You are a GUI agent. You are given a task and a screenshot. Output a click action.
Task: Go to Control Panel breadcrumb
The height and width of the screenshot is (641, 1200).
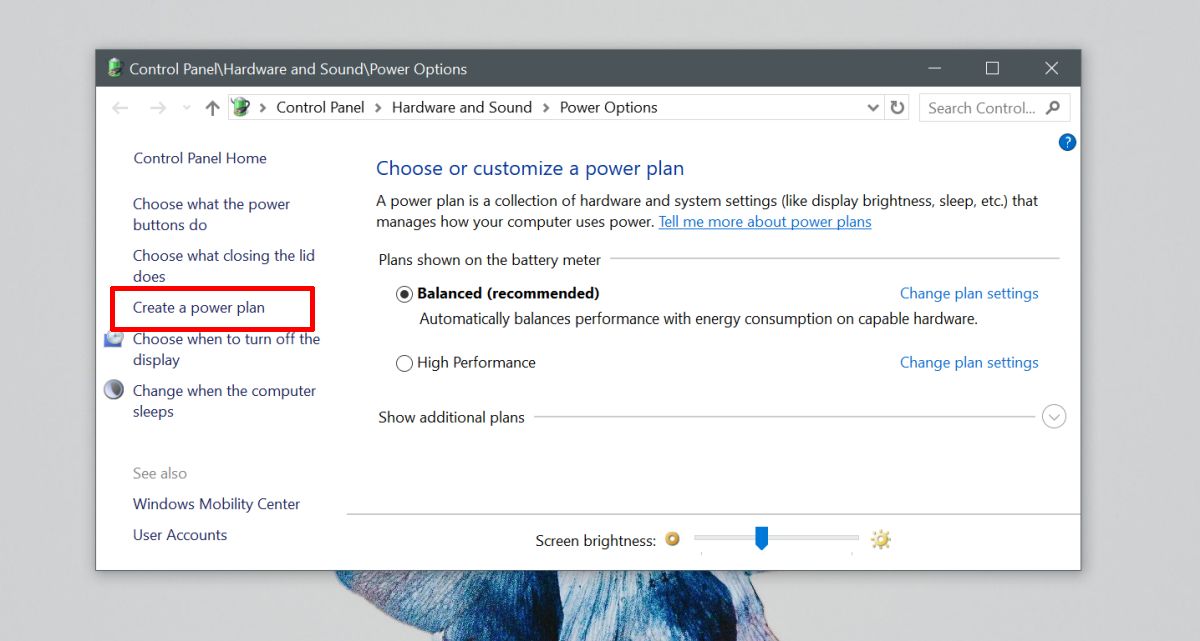point(320,108)
